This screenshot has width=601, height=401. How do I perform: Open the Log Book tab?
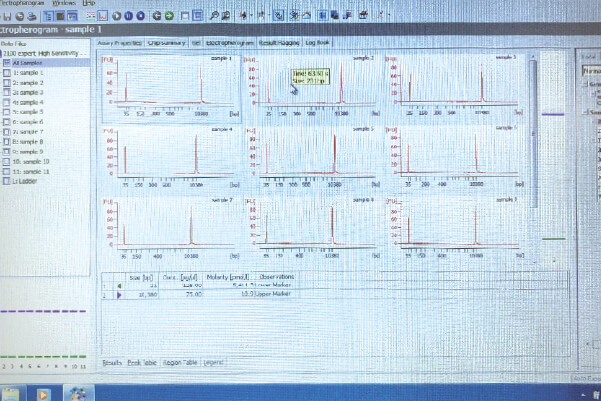(x=320, y=43)
